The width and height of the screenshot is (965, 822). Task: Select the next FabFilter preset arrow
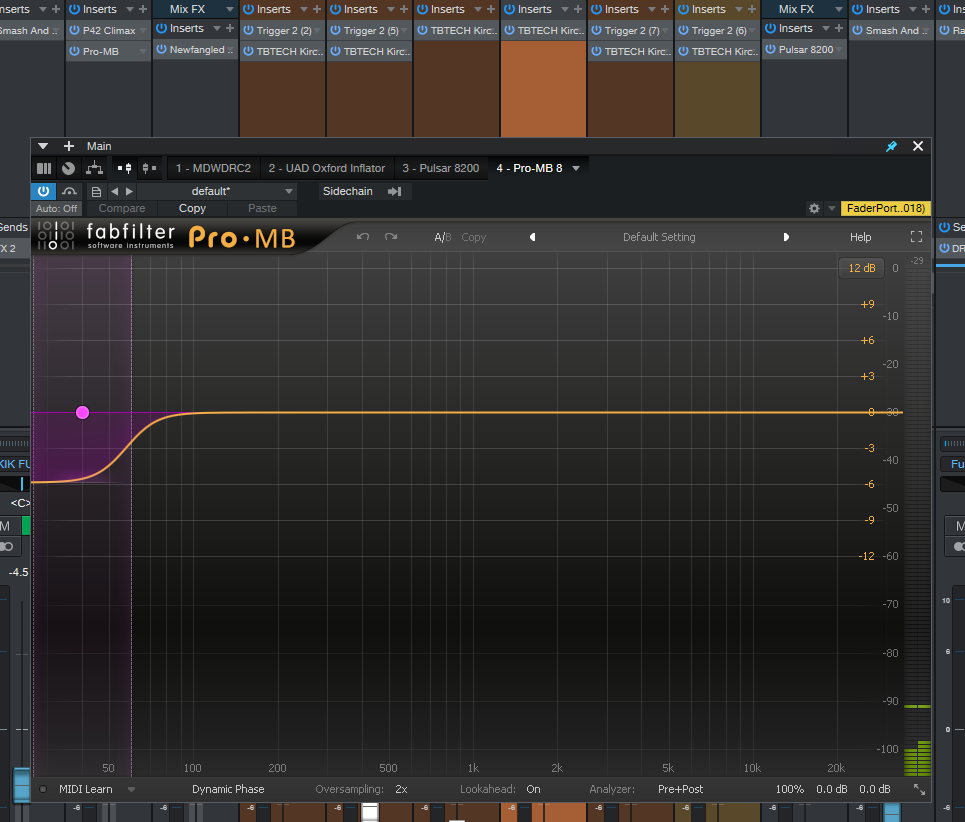pos(786,237)
